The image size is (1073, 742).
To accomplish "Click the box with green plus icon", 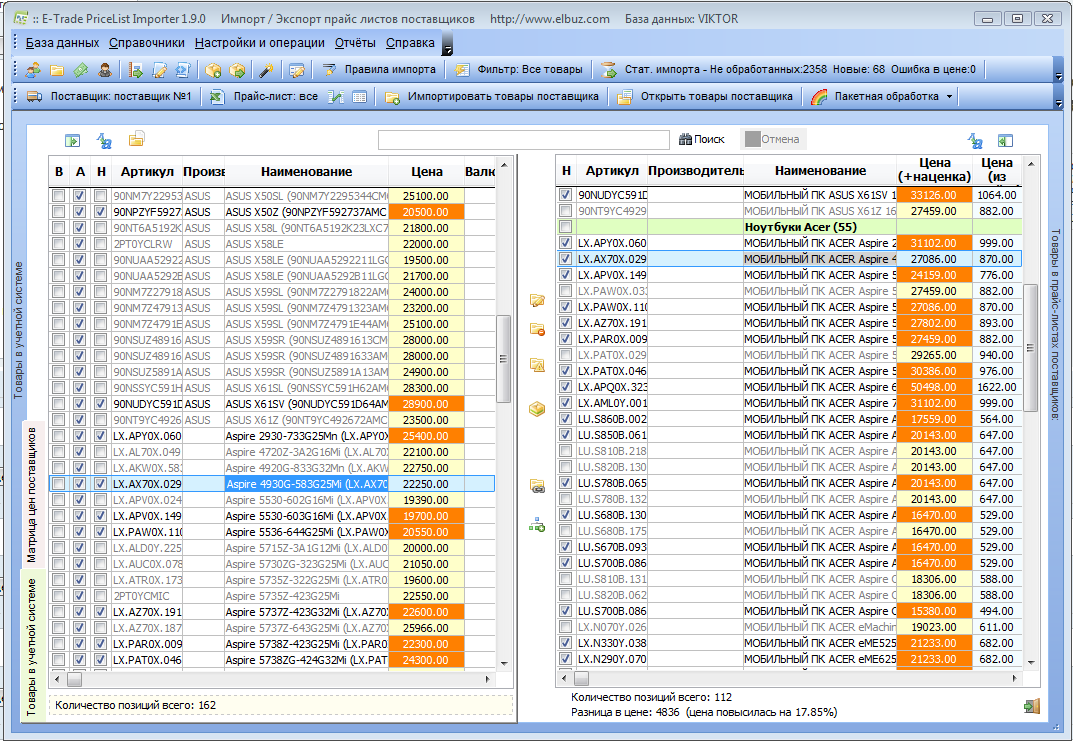I will (x=213, y=70).
